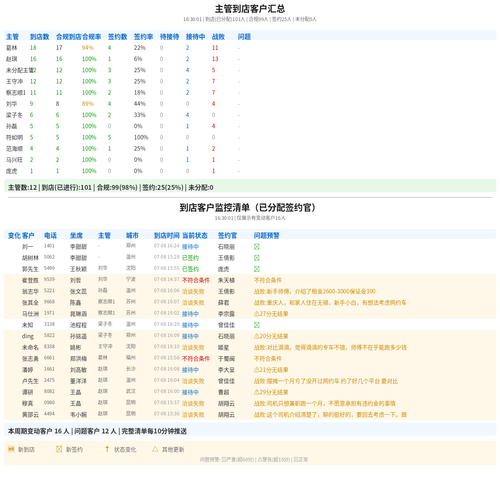The image size is (500, 482).
Task: Click the phone number 1401
Action: tap(49, 246)
